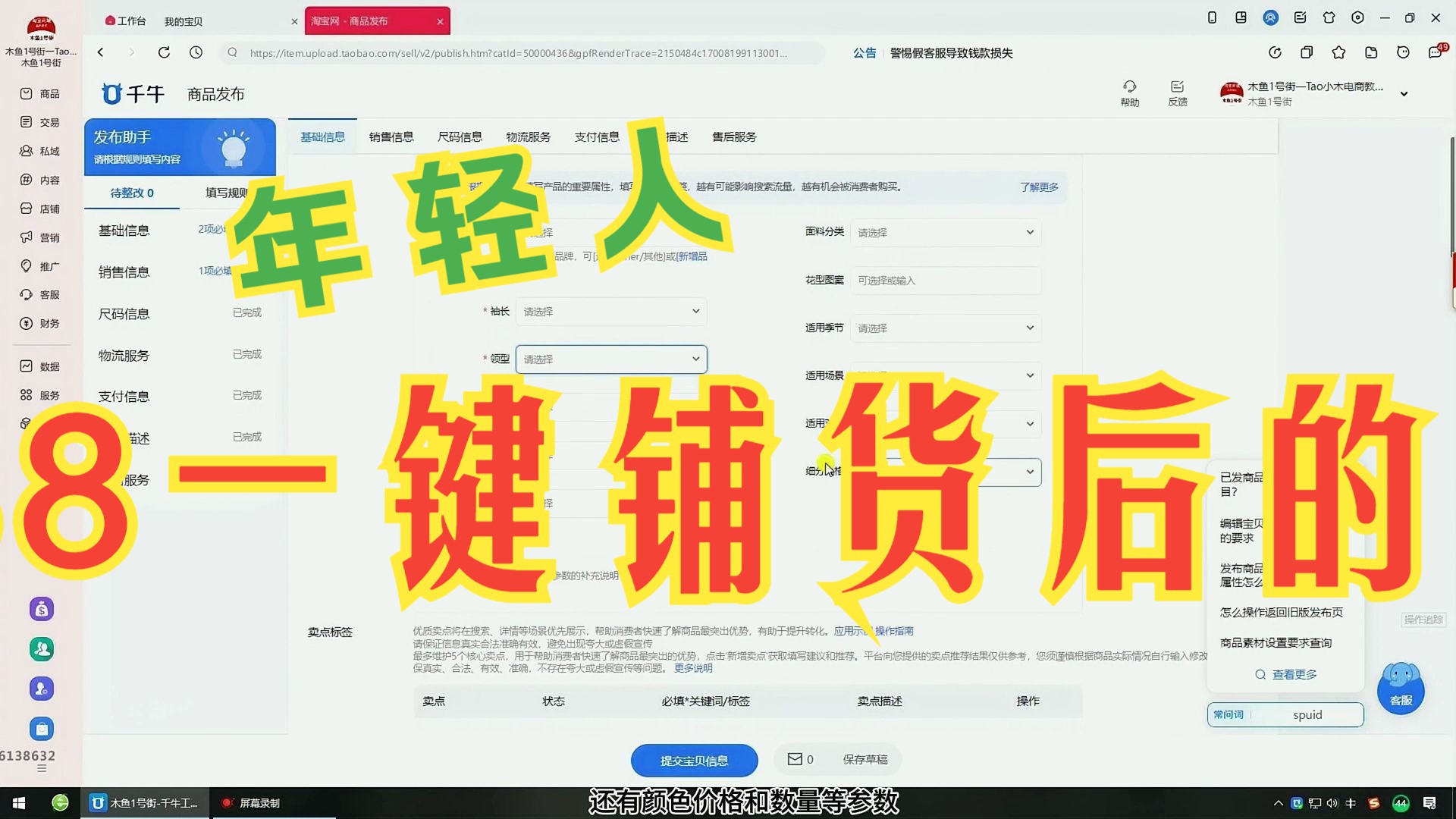Switch to the 销售信息 tab

pos(391,136)
